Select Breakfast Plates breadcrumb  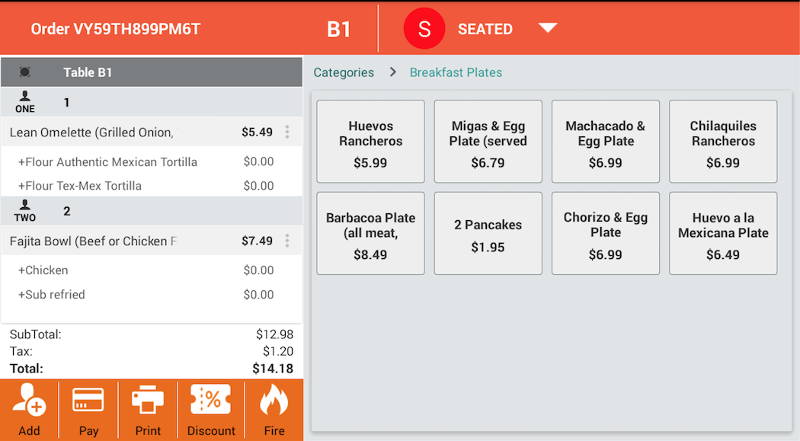(x=456, y=72)
